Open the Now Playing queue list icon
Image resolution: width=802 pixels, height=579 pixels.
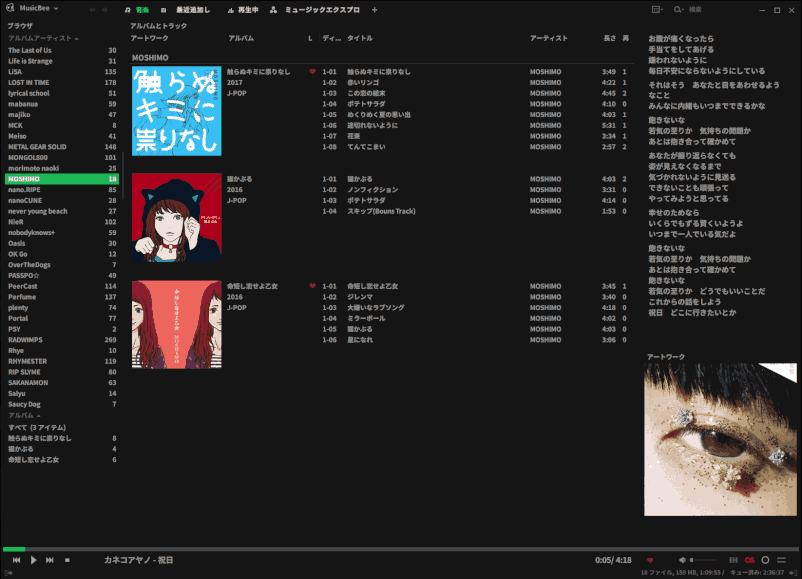click(783, 558)
